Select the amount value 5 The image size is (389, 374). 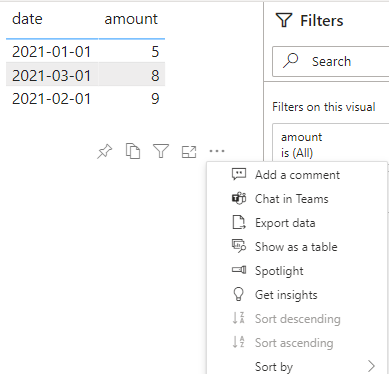[155, 51]
